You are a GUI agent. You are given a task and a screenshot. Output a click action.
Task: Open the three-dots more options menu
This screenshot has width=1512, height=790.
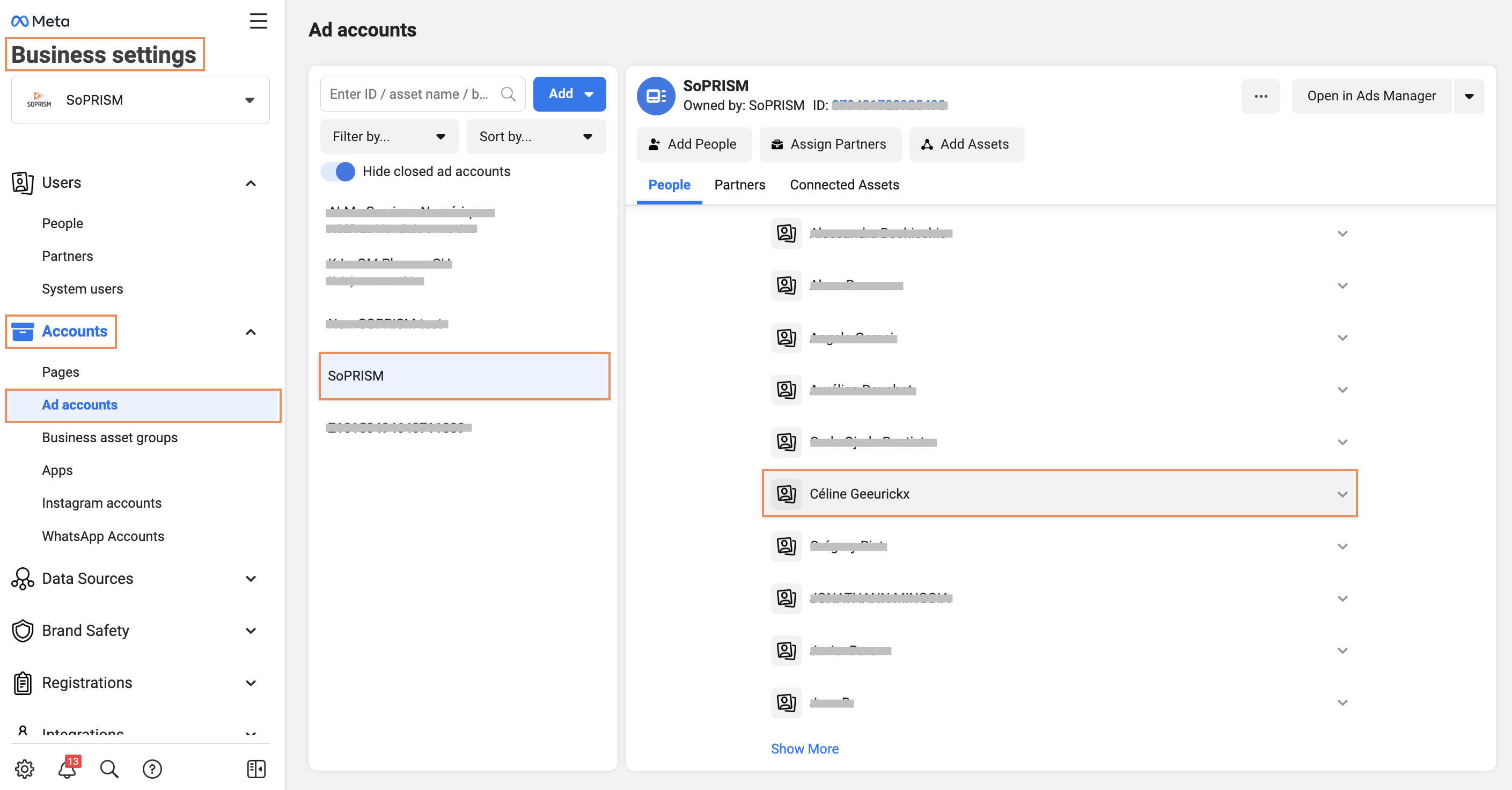coord(1260,96)
